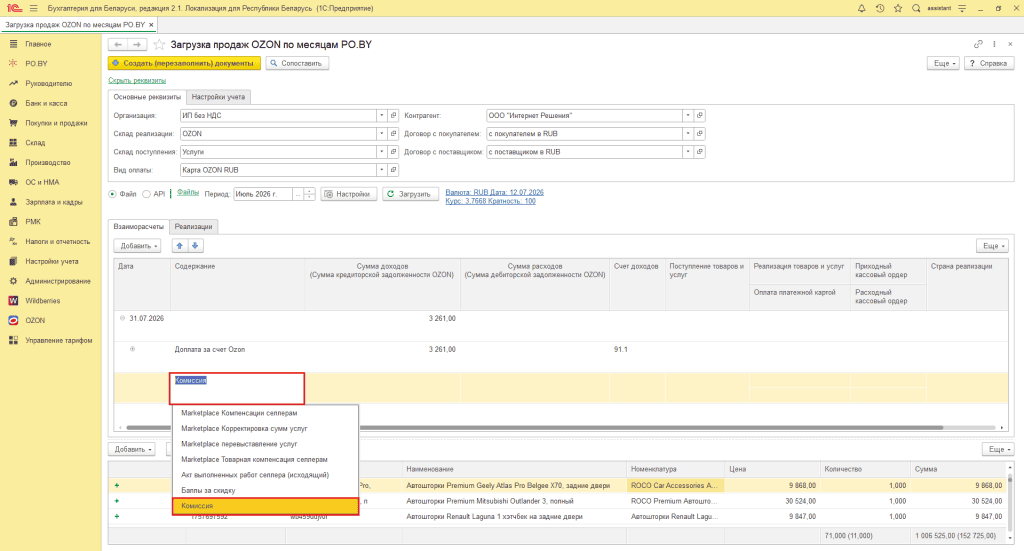
Task: Switch to Основные реквизиты tab
Action: 147,97
